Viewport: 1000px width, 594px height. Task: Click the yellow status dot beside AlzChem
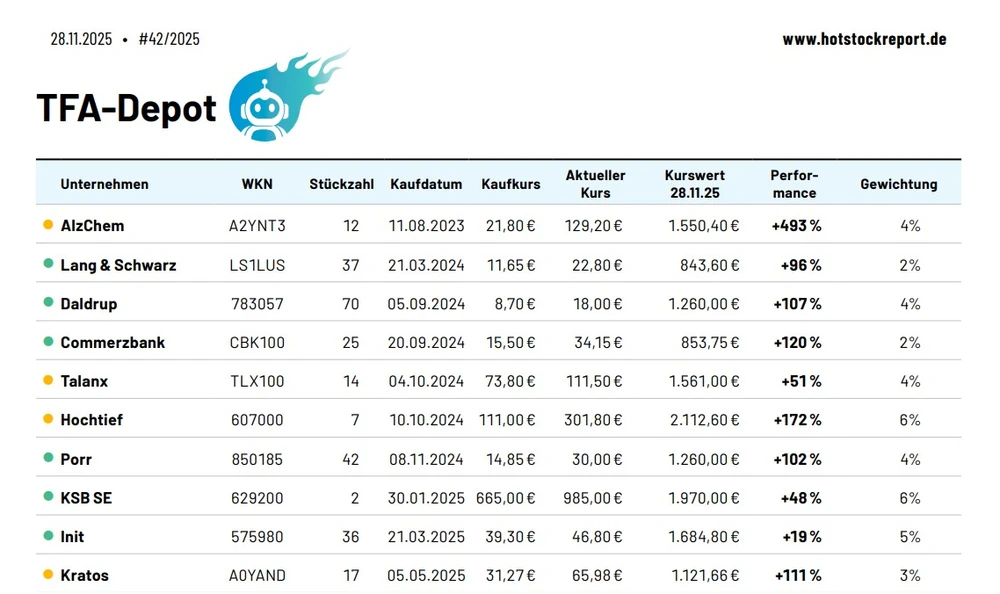[x=47, y=225]
